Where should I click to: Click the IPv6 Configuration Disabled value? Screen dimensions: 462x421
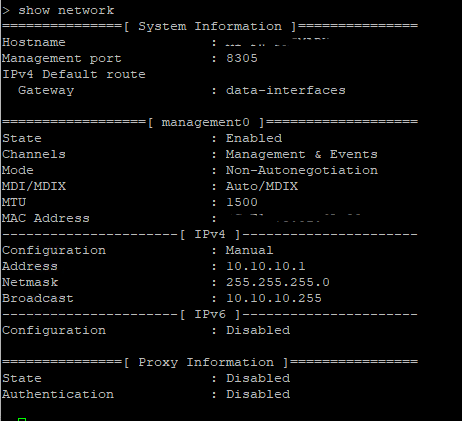pyautogui.click(x=258, y=330)
